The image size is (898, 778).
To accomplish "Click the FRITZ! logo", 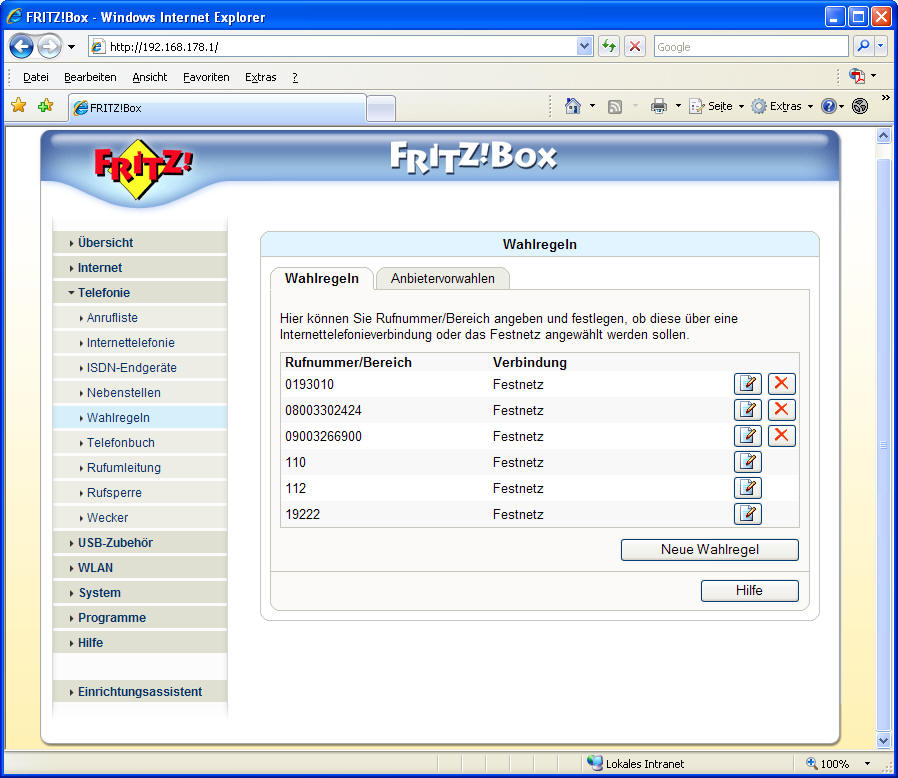I will [x=143, y=168].
